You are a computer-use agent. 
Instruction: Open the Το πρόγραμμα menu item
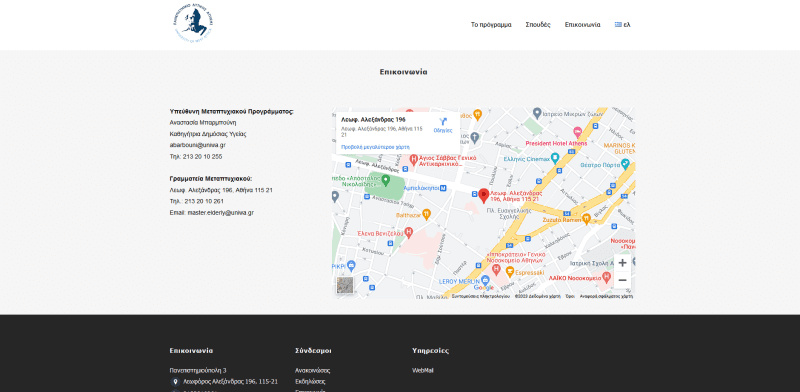click(491, 24)
